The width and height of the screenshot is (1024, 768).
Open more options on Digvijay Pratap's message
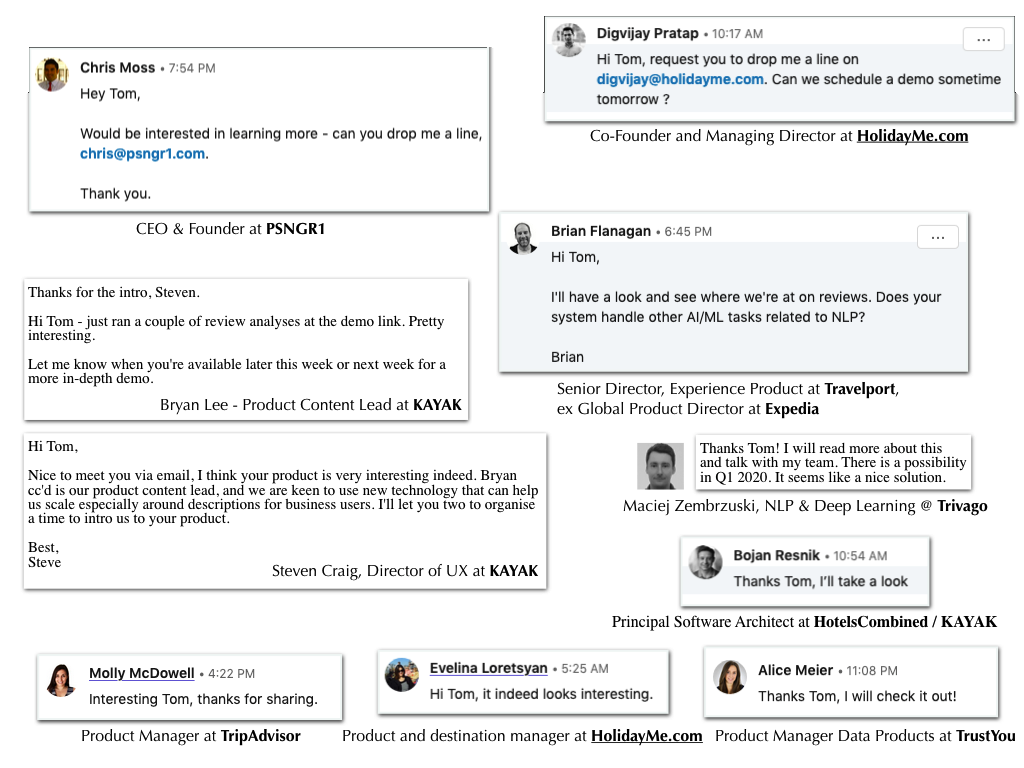point(984,39)
